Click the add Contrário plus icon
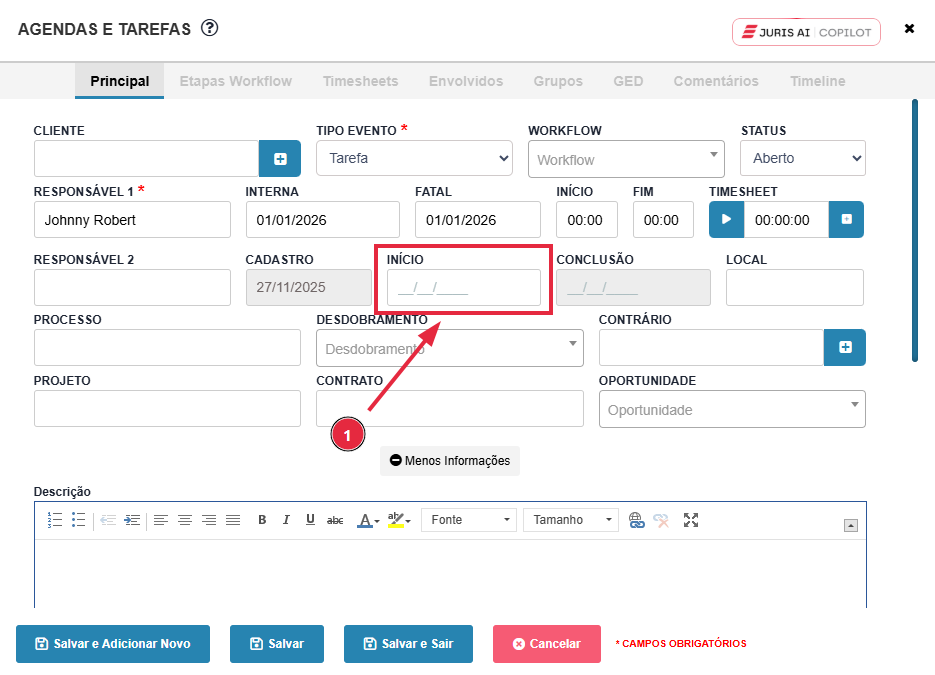Image resolution: width=935 pixels, height=675 pixels. click(x=845, y=347)
